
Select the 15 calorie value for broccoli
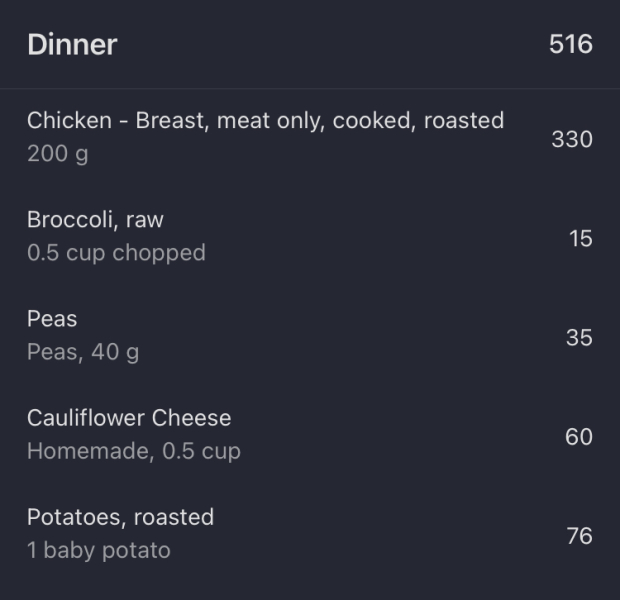pos(580,238)
